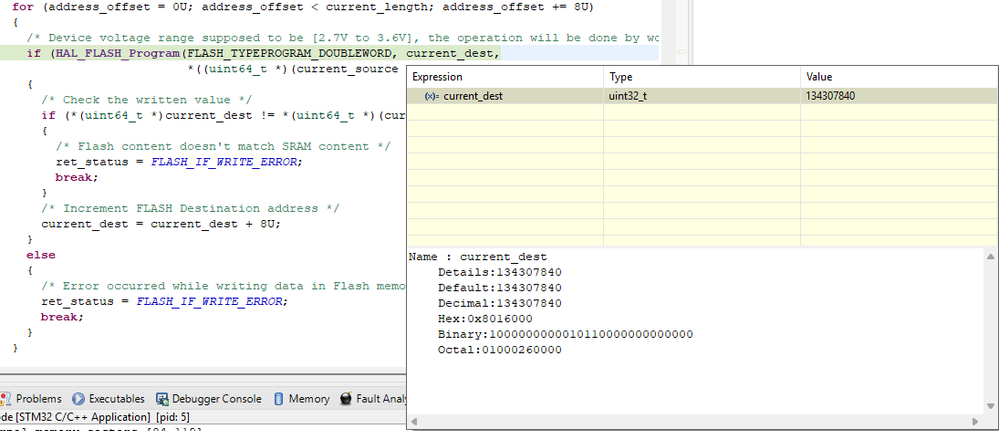999x431 pixels.
Task: Click the Decimal:134307840 line
Action: (x=500, y=303)
